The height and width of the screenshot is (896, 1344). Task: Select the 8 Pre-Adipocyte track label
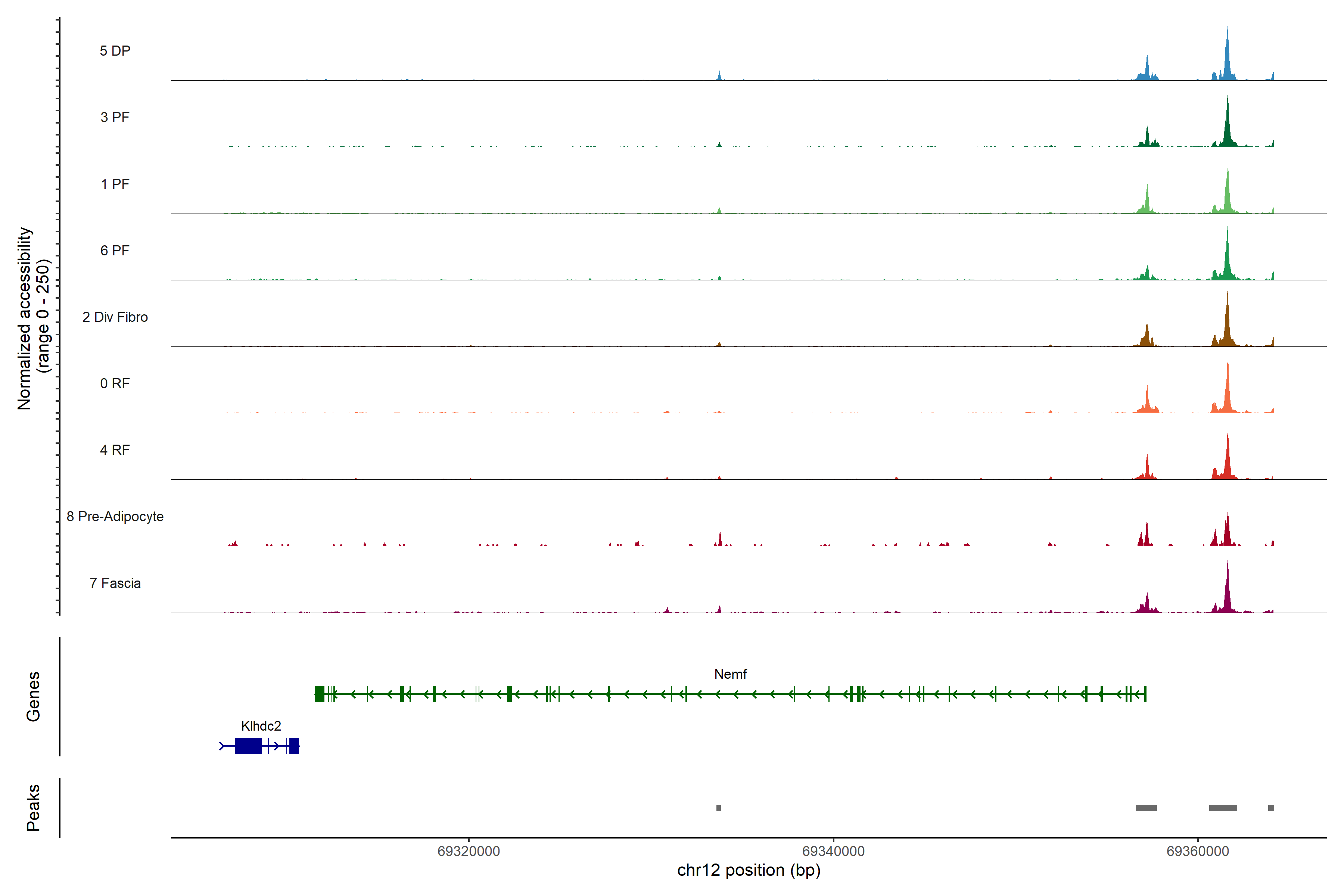pyautogui.click(x=115, y=517)
